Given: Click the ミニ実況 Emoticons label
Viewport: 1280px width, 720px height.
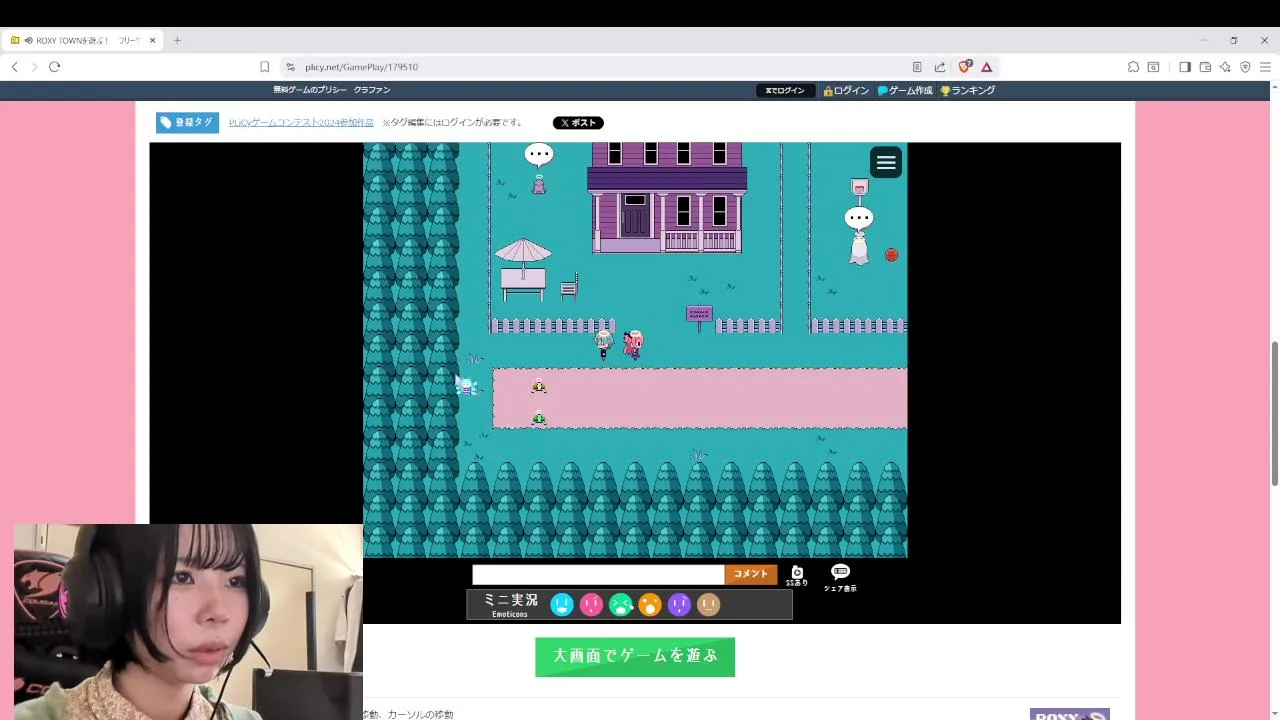Looking at the screenshot, I should (510, 604).
